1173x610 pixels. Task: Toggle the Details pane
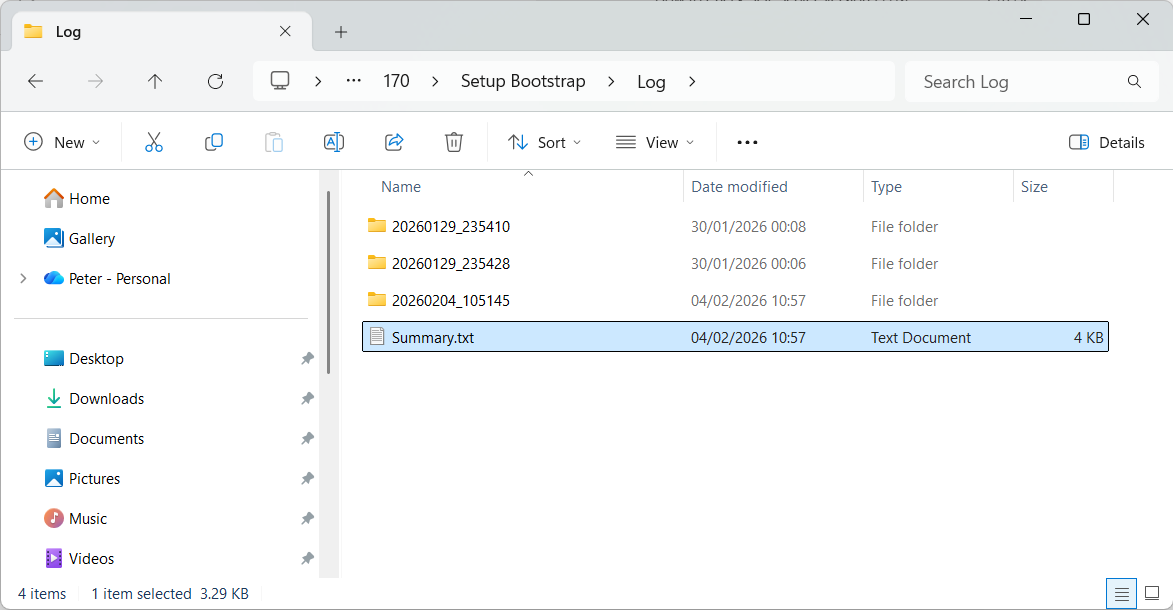(x=1106, y=142)
